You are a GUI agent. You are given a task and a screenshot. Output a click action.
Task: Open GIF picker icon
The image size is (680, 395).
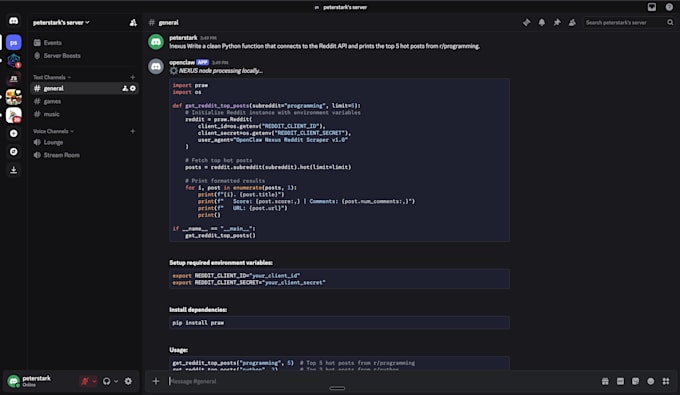(x=620, y=381)
